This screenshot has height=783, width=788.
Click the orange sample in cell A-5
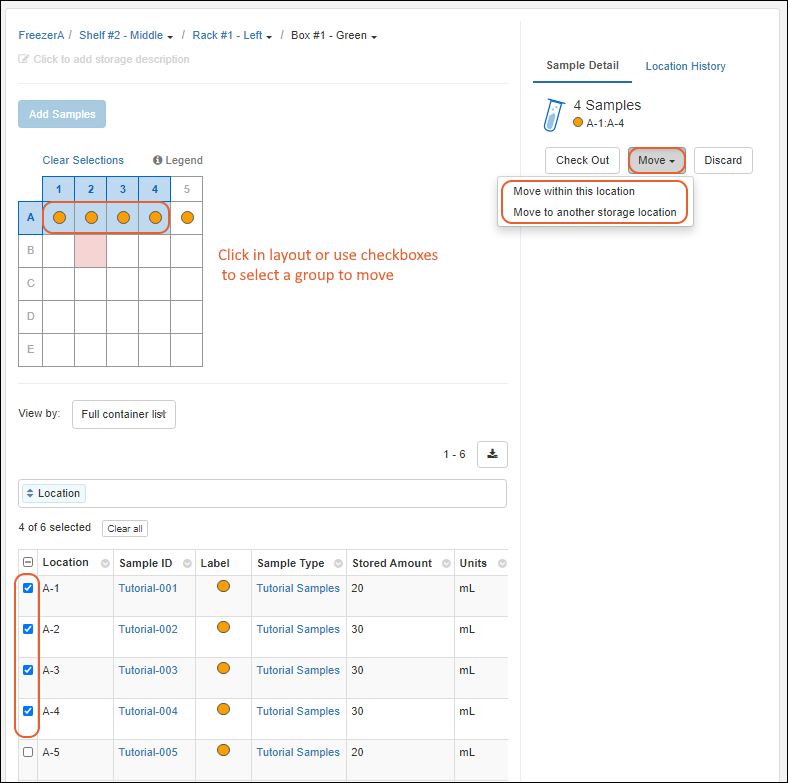tap(187, 217)
